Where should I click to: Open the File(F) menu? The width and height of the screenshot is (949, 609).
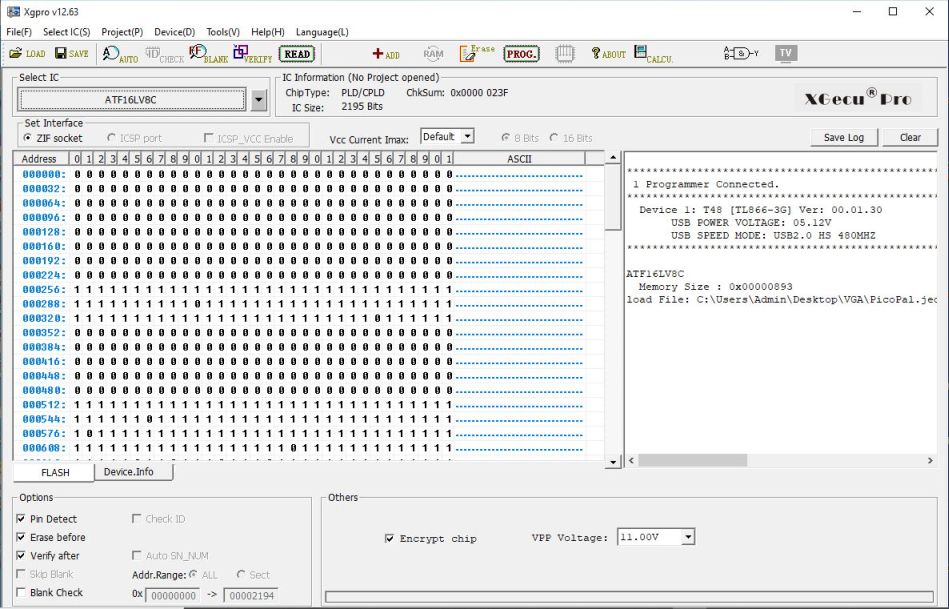point(19,32)
